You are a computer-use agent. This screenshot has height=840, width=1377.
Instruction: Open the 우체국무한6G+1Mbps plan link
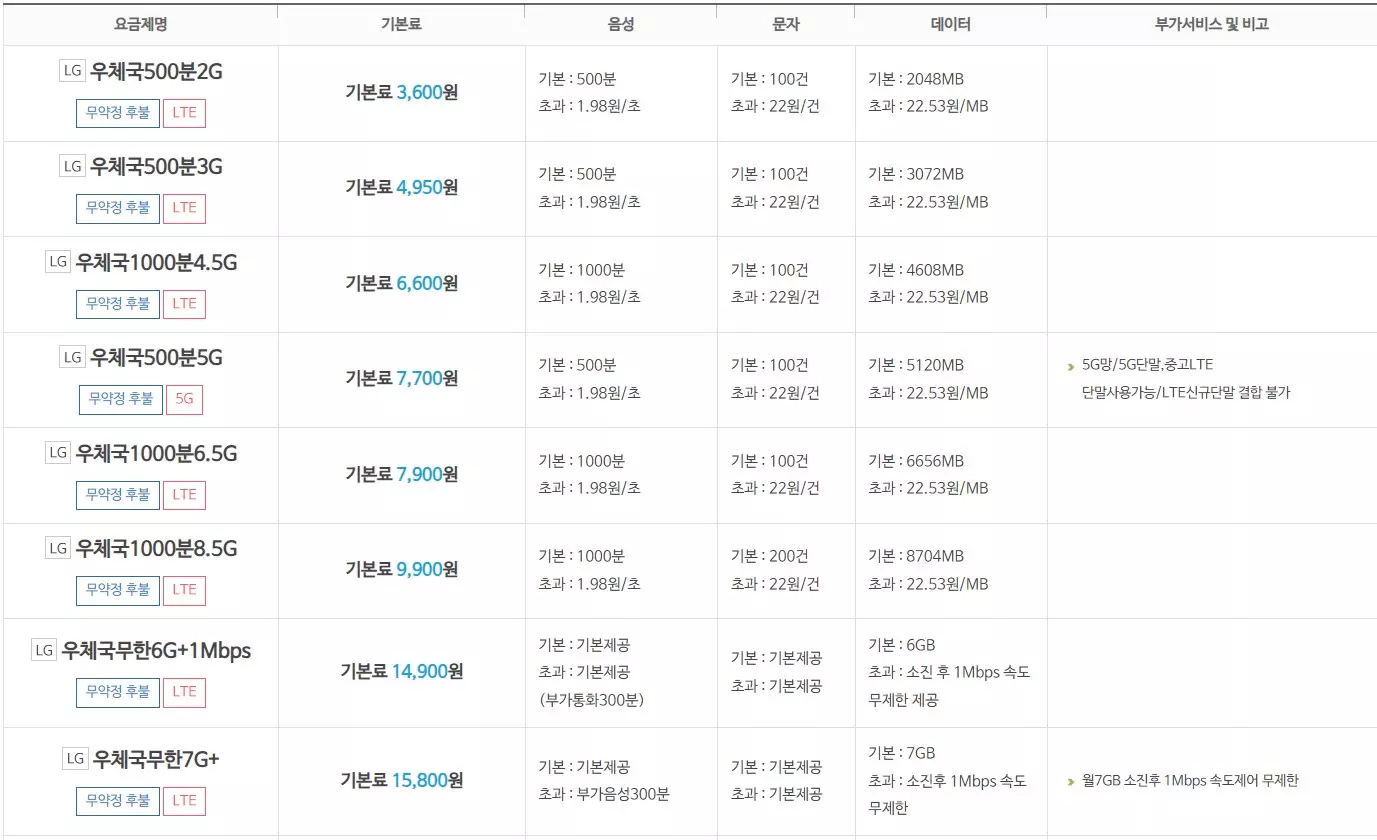tap(156, 651)
